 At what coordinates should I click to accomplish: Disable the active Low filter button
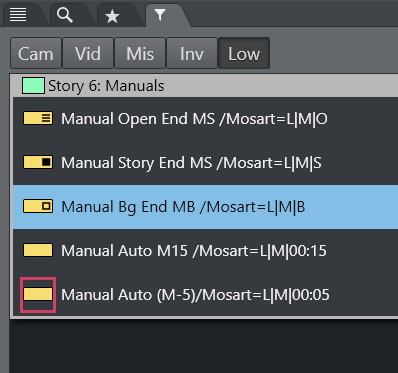coord(244,53)
